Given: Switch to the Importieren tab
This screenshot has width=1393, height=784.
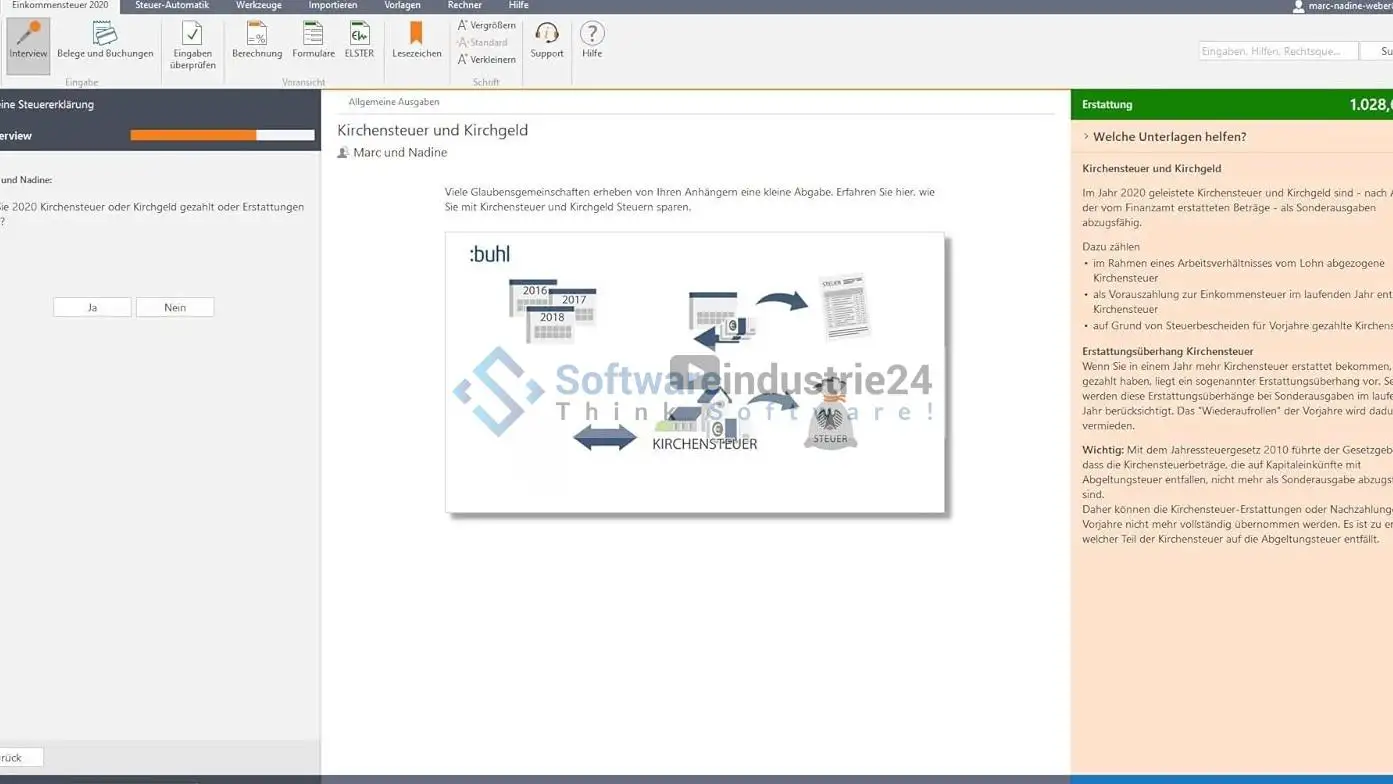Looking at the screenshot, I should tap(332, 6).
